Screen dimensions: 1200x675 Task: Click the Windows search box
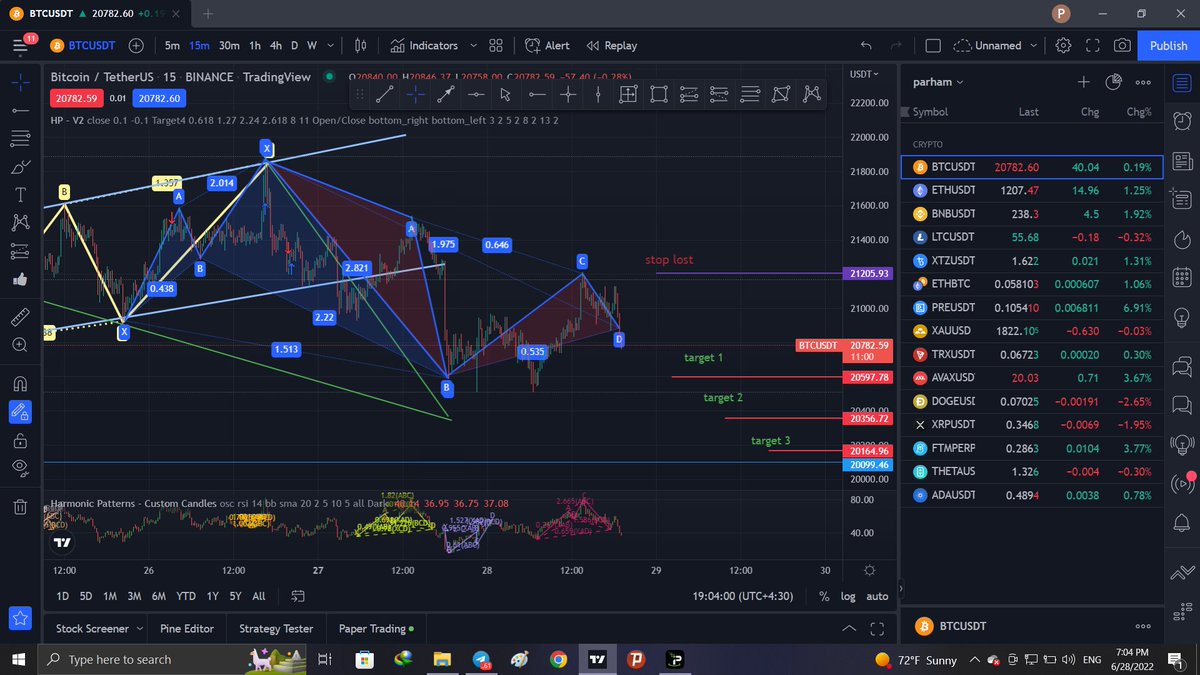click(x=140, y=659)
